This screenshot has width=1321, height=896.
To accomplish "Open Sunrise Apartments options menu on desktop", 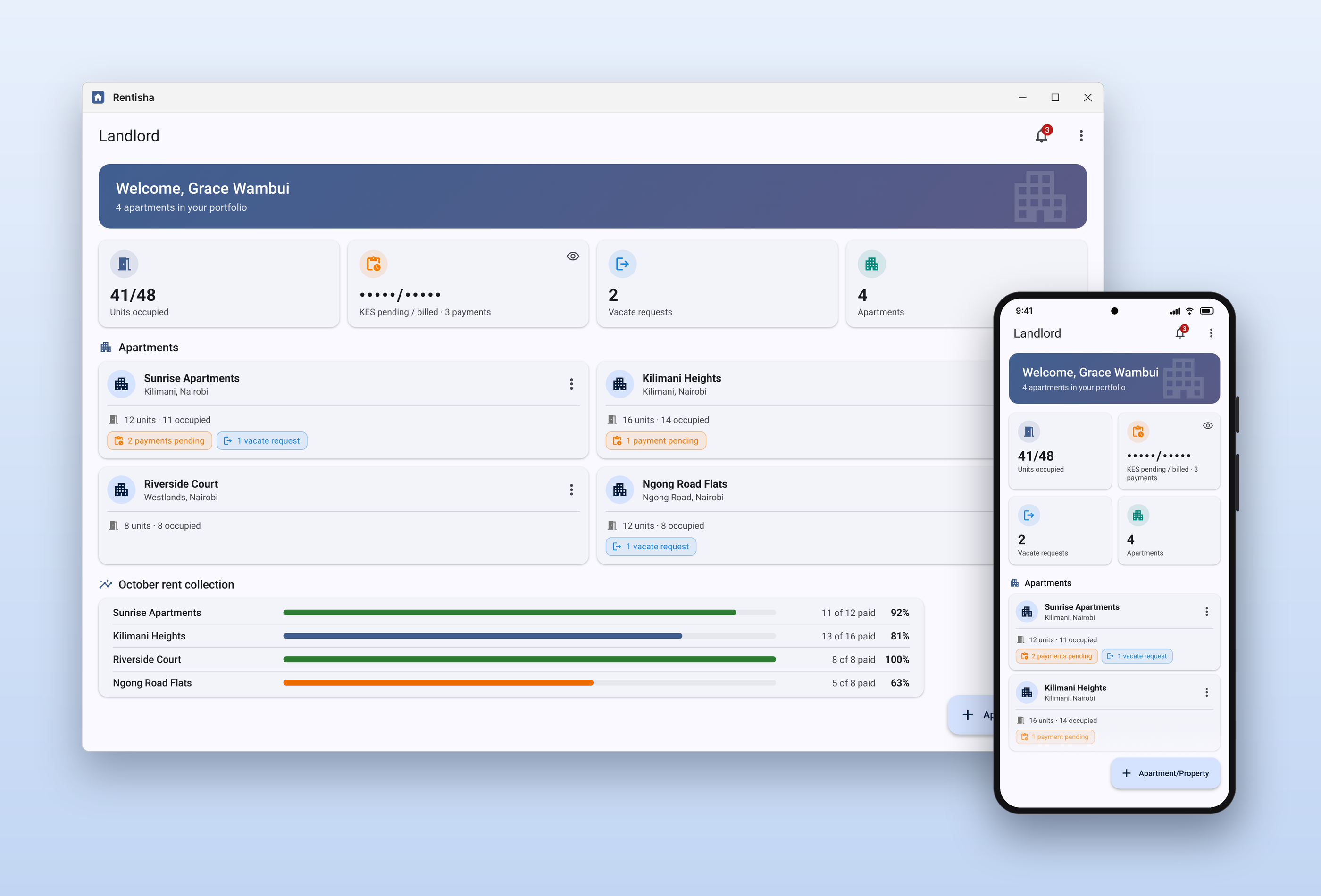I will point(571,384).
